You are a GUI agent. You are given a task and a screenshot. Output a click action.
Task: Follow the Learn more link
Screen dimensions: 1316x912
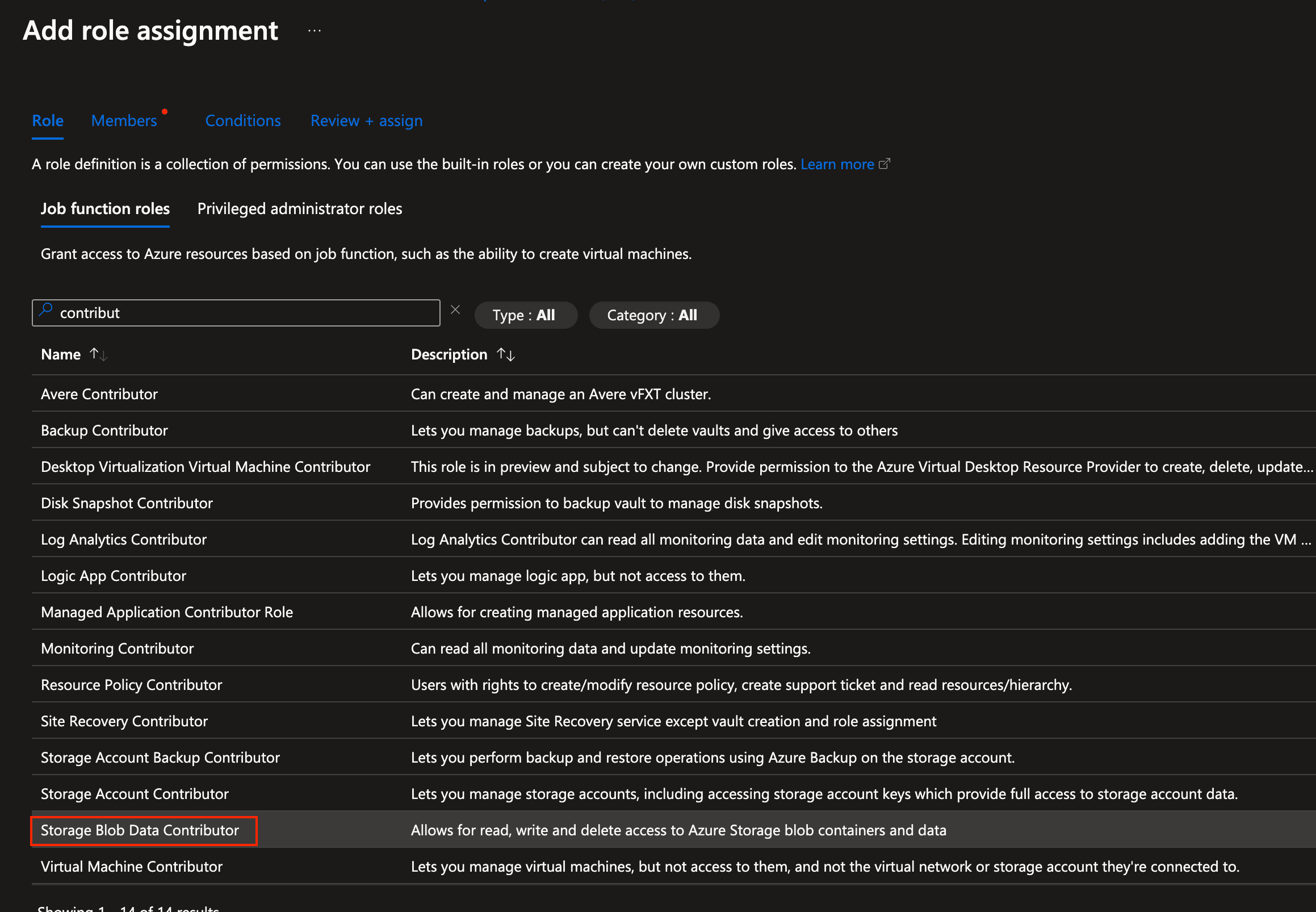point(837,164)
